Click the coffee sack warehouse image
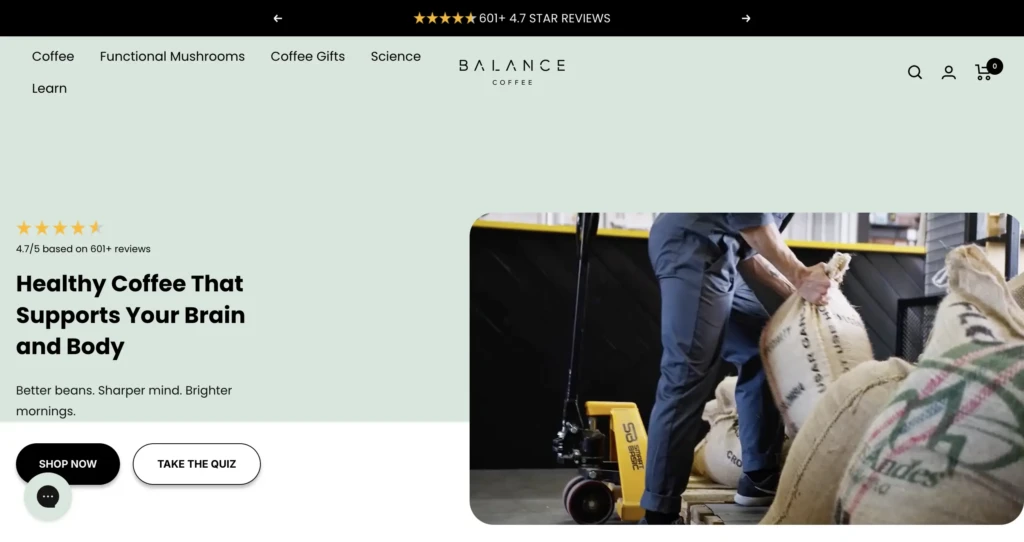 tap(746, 368)
